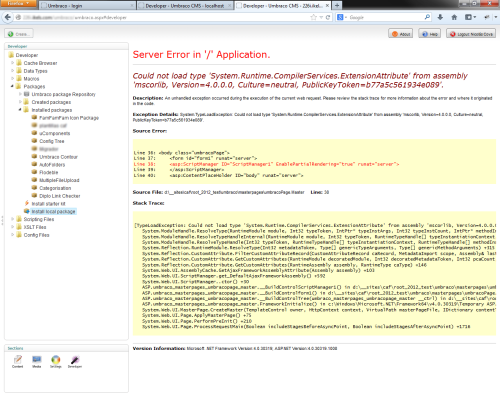Screen dimensions: 500x400
Task: Expand the Data Types tree node
Action: coord(13,71)
